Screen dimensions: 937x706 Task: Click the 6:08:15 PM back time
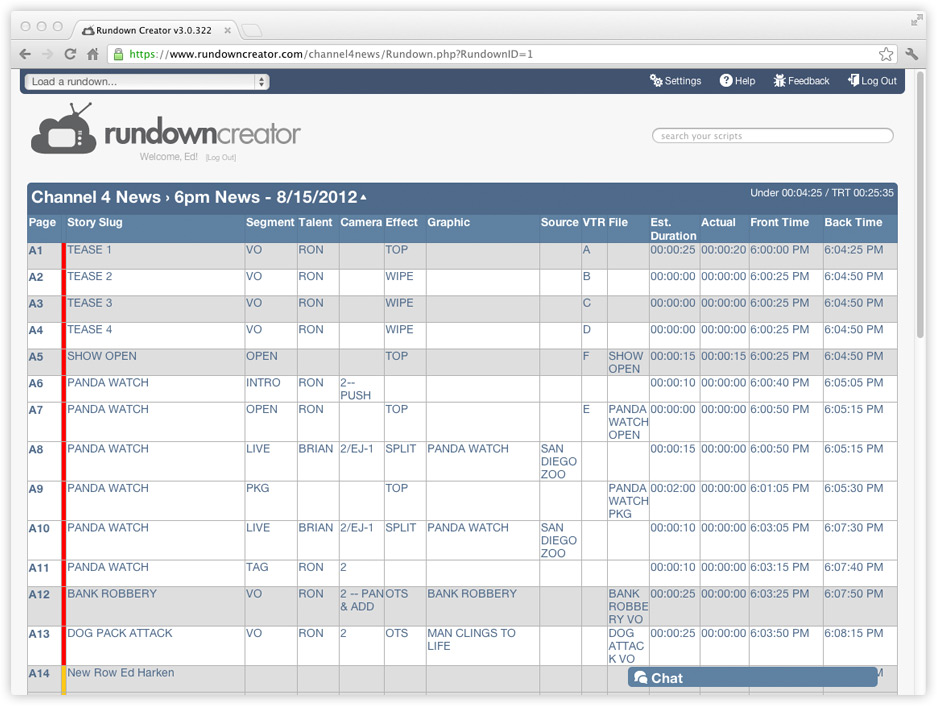click(x=853, y=633)
